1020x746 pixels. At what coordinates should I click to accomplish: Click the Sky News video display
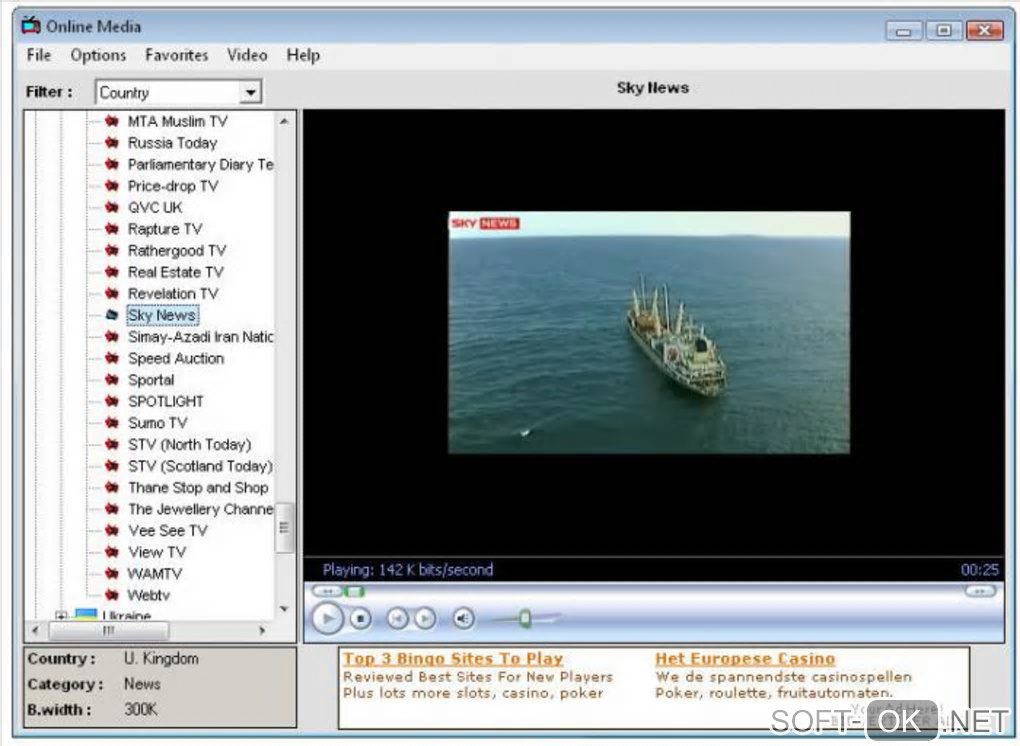coord(648,332)
